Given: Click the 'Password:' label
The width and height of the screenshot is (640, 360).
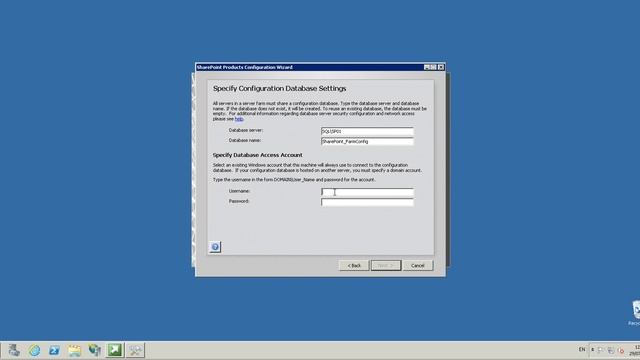Looking at the screenshot, I should coord(239,201).
